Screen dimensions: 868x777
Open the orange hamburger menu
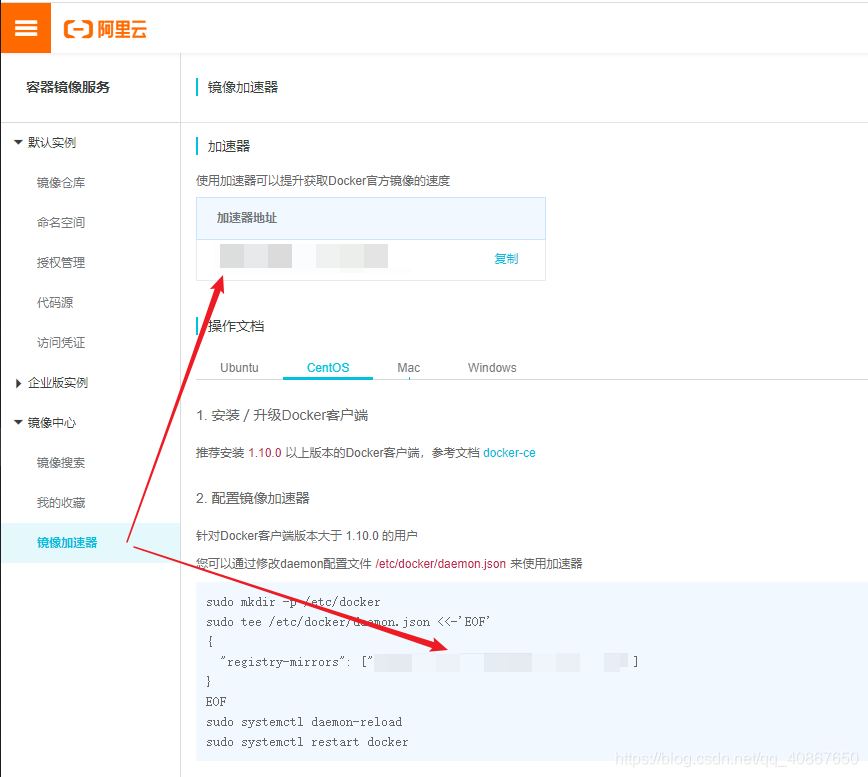pyautogui.click(x=25, y=28)
